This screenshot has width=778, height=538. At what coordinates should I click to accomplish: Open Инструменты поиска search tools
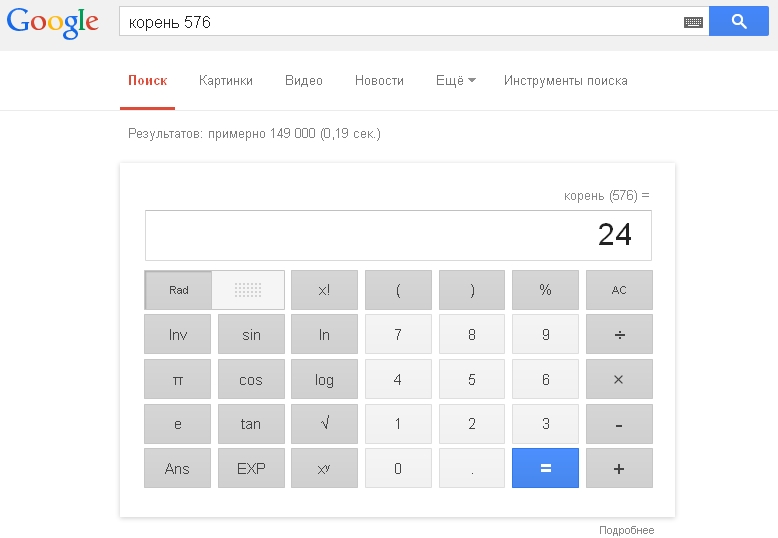point(565,81)
